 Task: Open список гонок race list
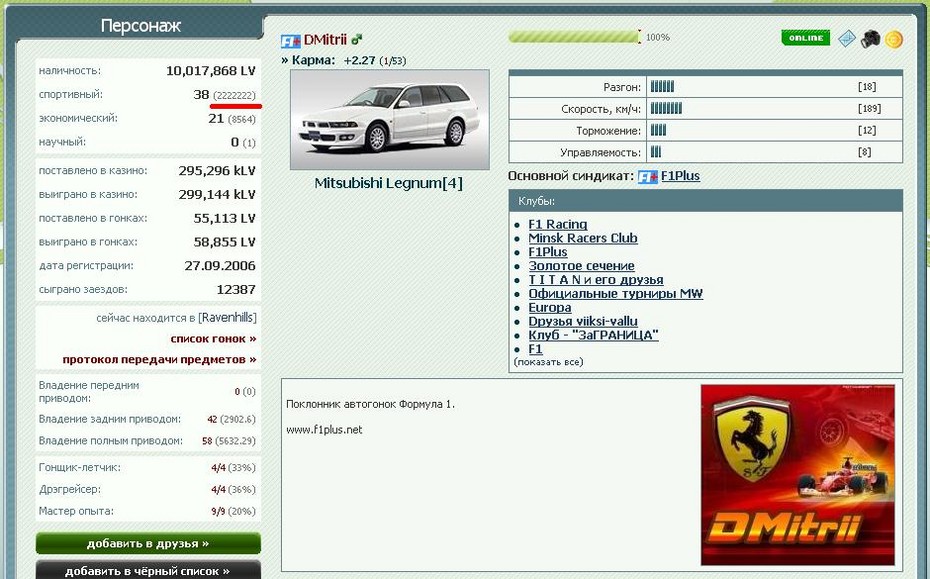click(x=214, y=339)
